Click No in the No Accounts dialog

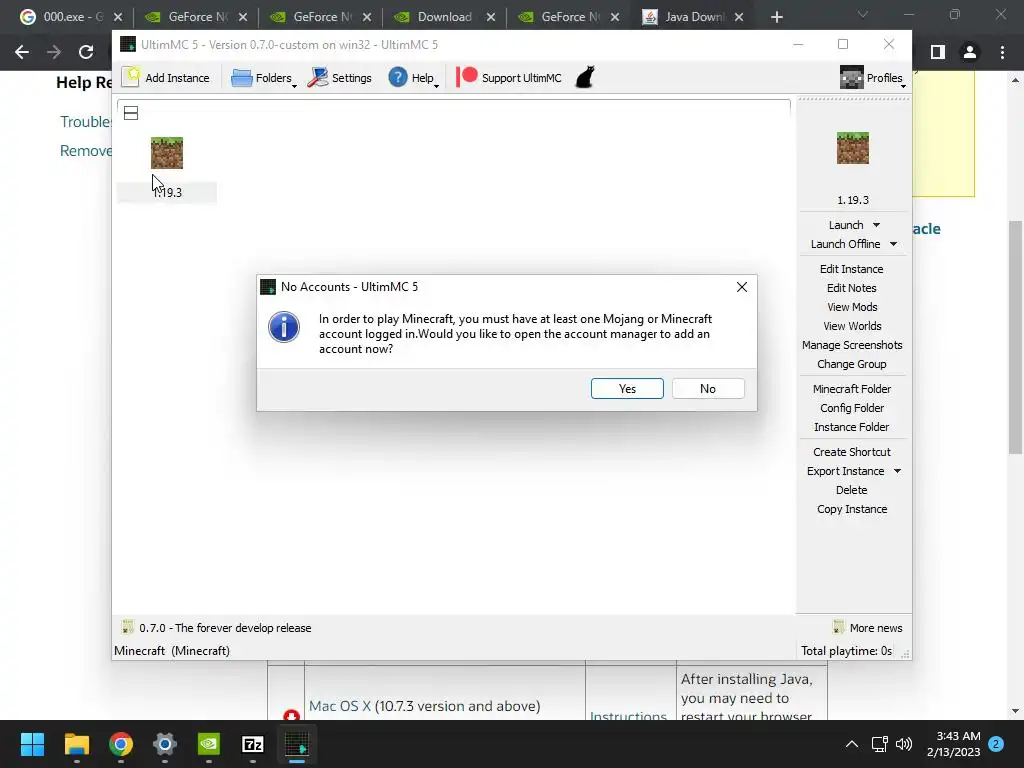click(x=708, y=389)
